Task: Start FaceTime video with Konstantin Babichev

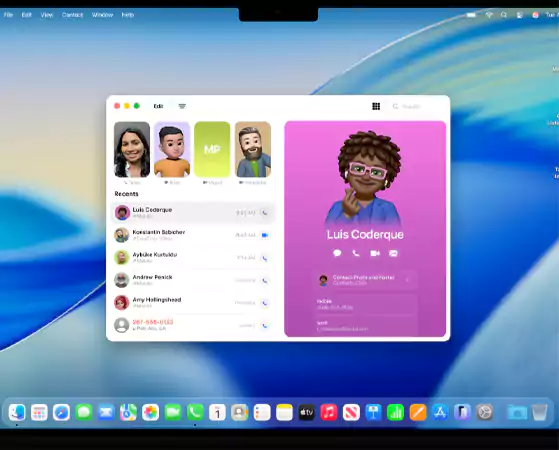Action: pyautogui.click(x=265, y=235)
